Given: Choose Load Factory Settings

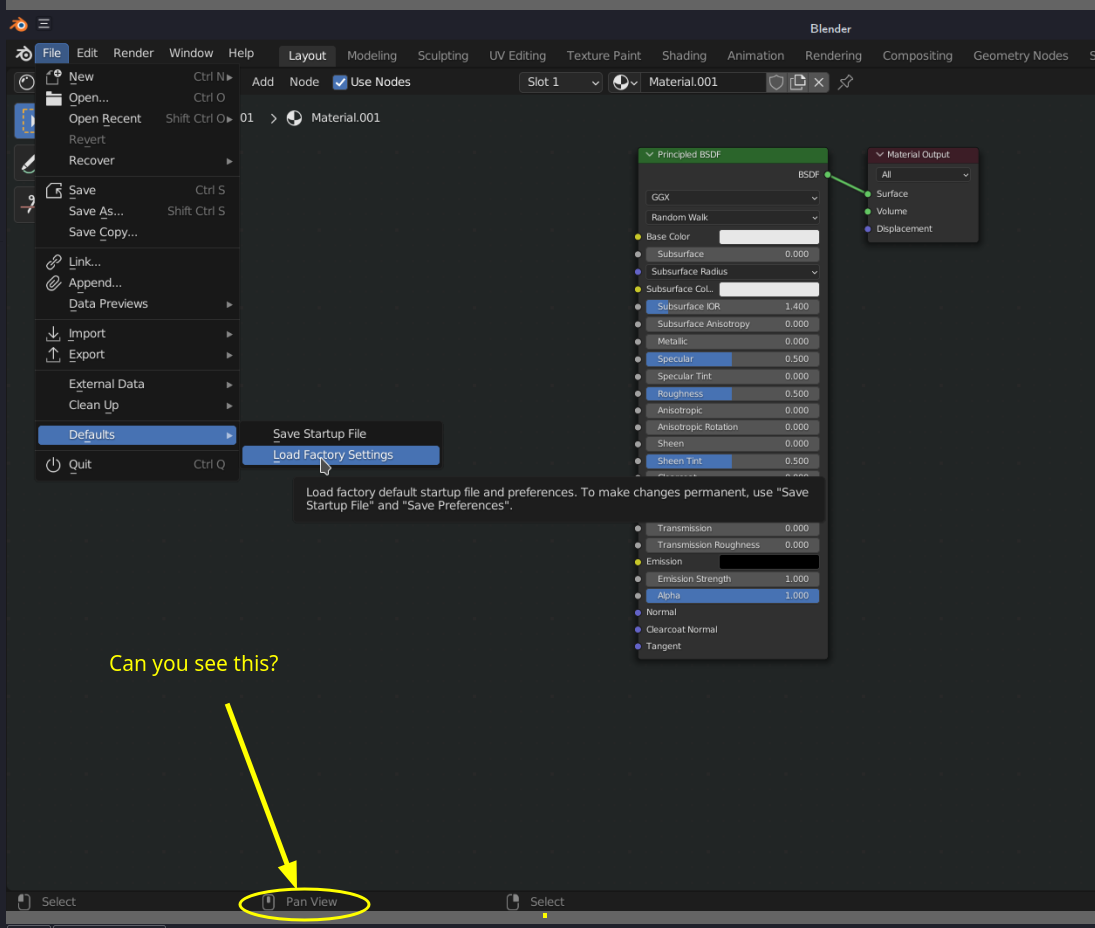Looking at the screenshot, I should pyautogui.click(x=341, y=455).
